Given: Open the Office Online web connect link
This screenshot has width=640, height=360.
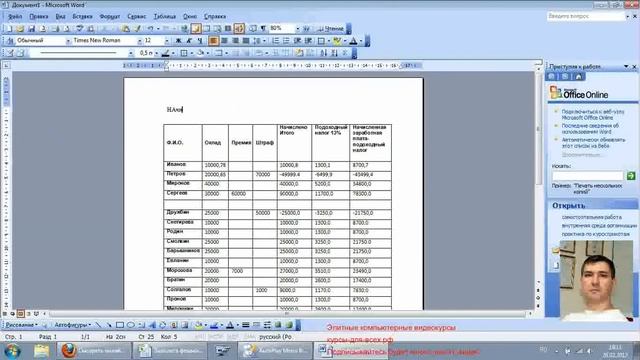Looking at the screenshot, I should point(593,114).
